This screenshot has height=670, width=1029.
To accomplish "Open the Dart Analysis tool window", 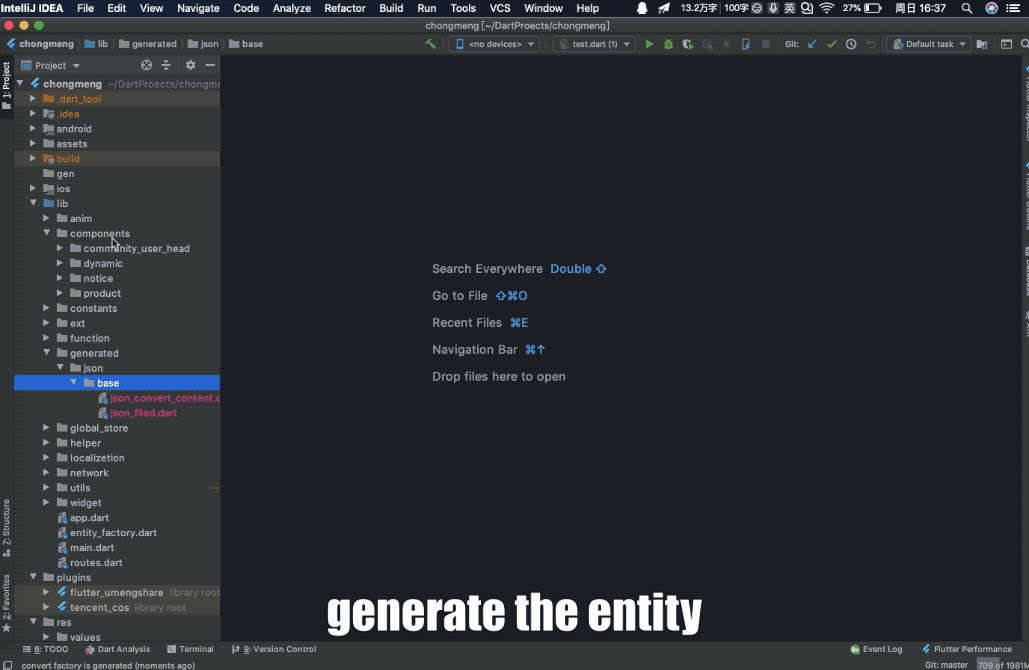I will pos(117,649).
